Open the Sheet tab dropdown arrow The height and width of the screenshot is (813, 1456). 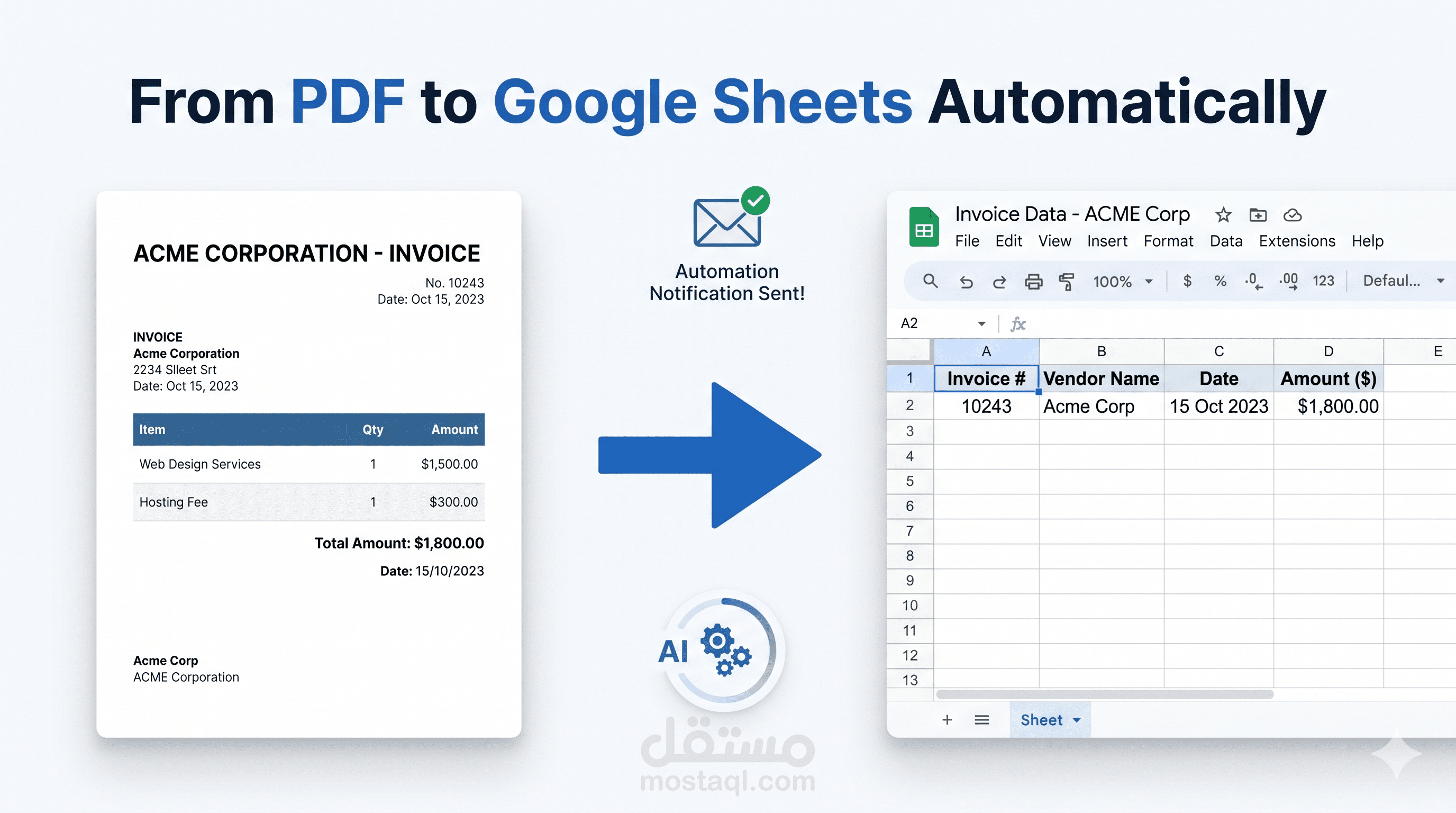pos(1076,720)
